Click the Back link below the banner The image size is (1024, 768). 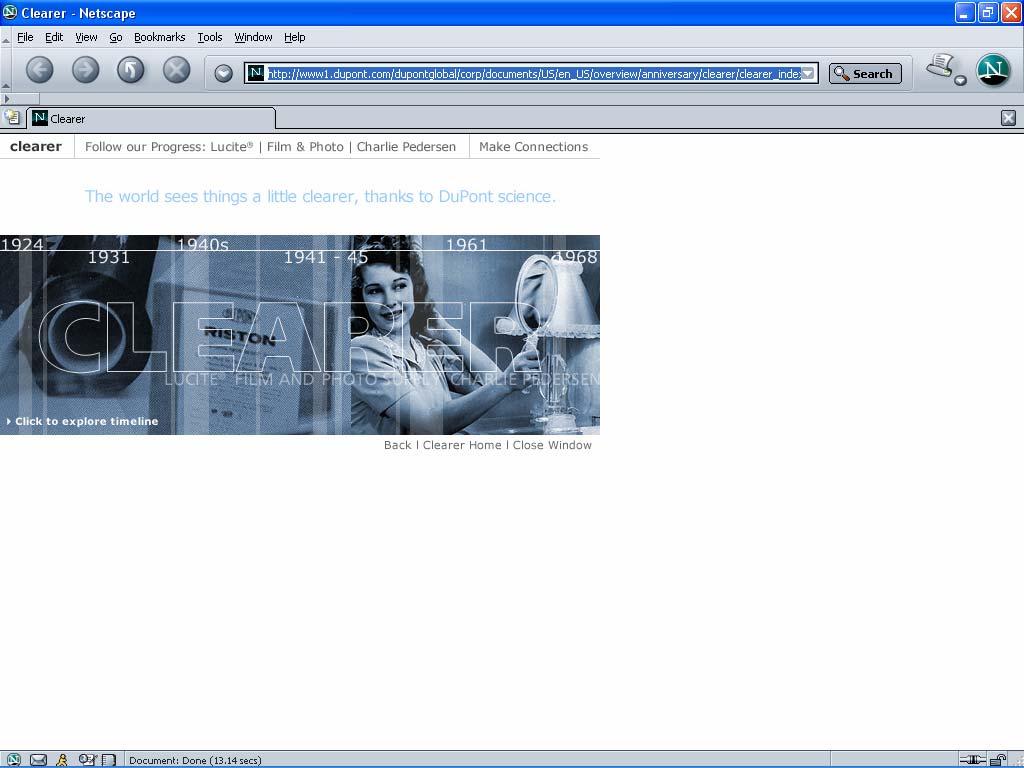point(397,445)
